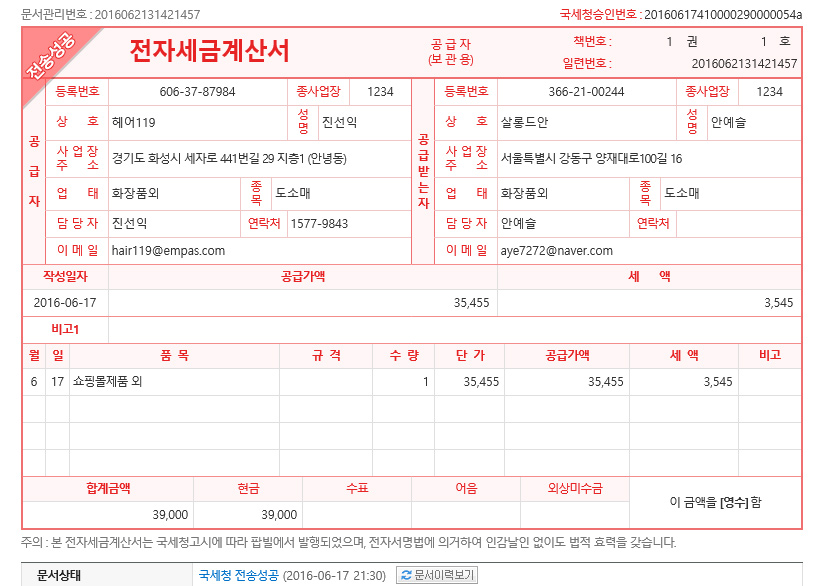Viewport: 826px width, 586px height.
Task: Click 3,545 in the summary row beside the date
Action: tap(779, 303)
